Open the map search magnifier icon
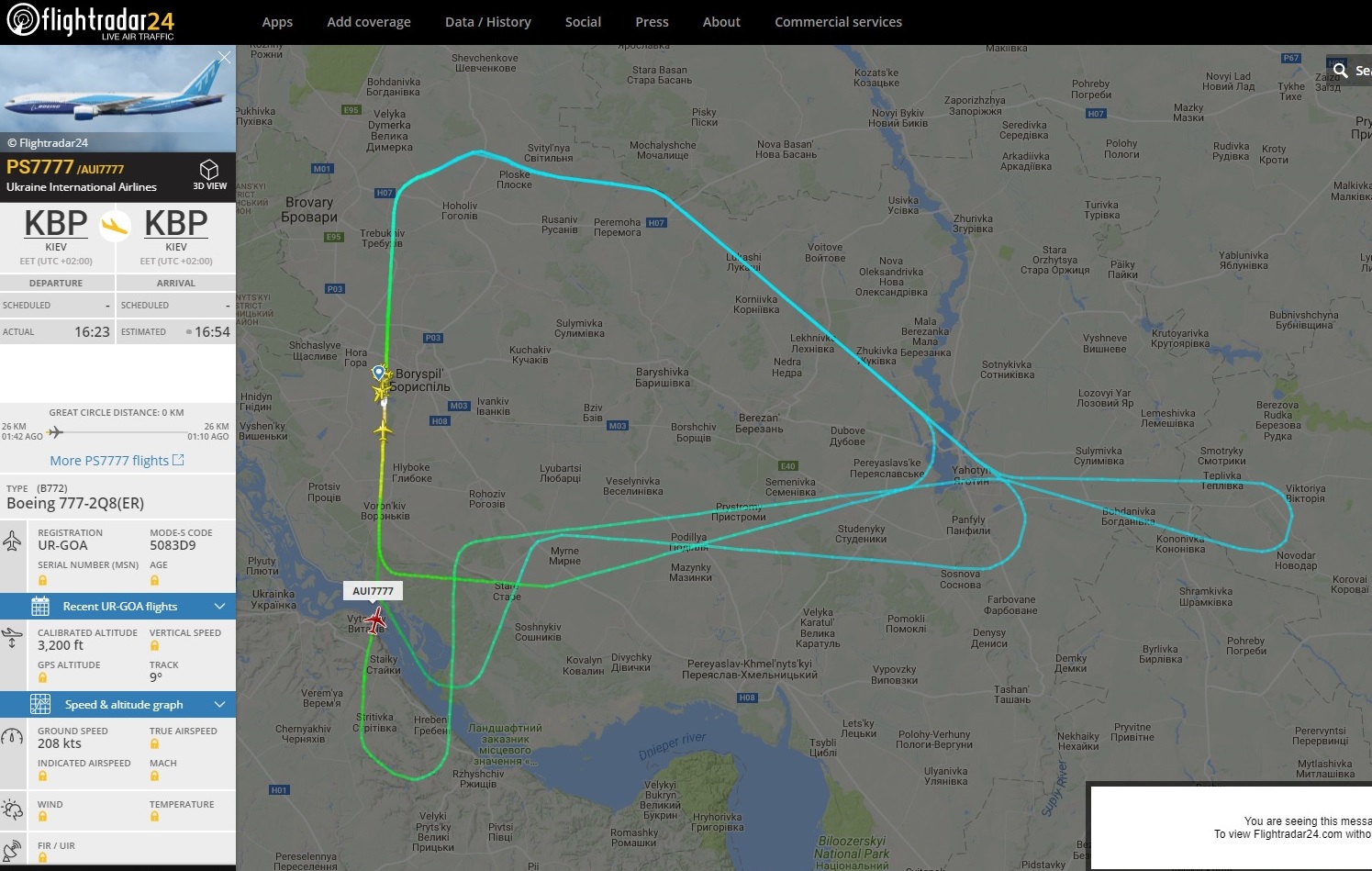The height and width of the screenshot is (871, 1372). [x=1341, y=71]
